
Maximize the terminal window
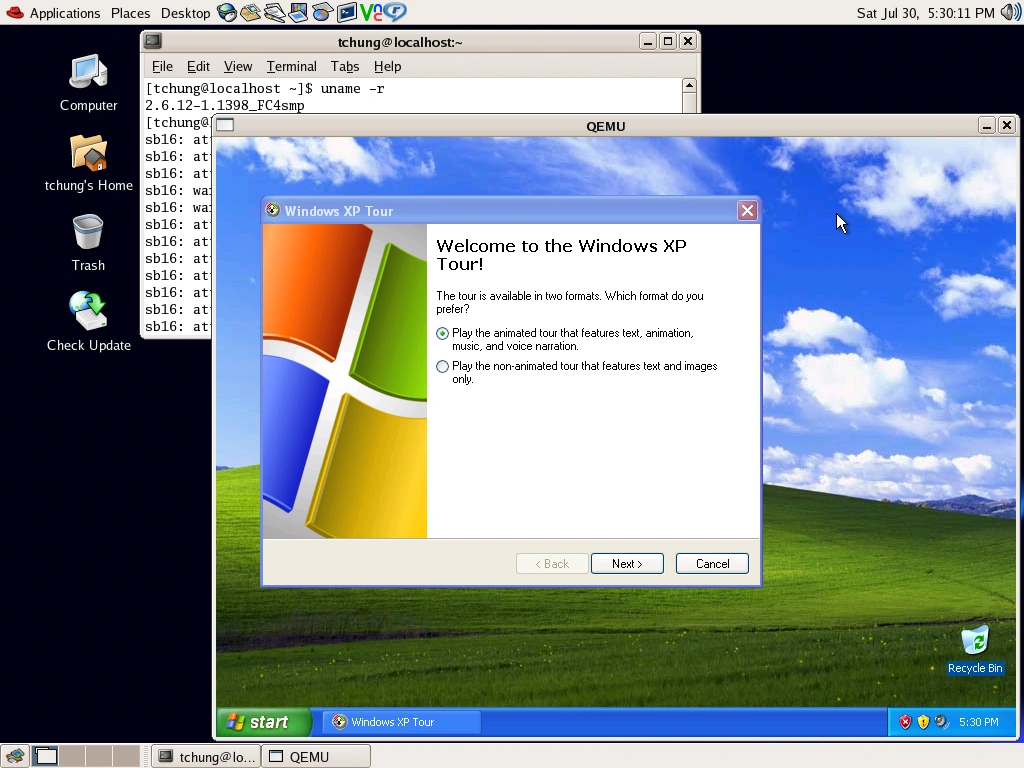667,41
